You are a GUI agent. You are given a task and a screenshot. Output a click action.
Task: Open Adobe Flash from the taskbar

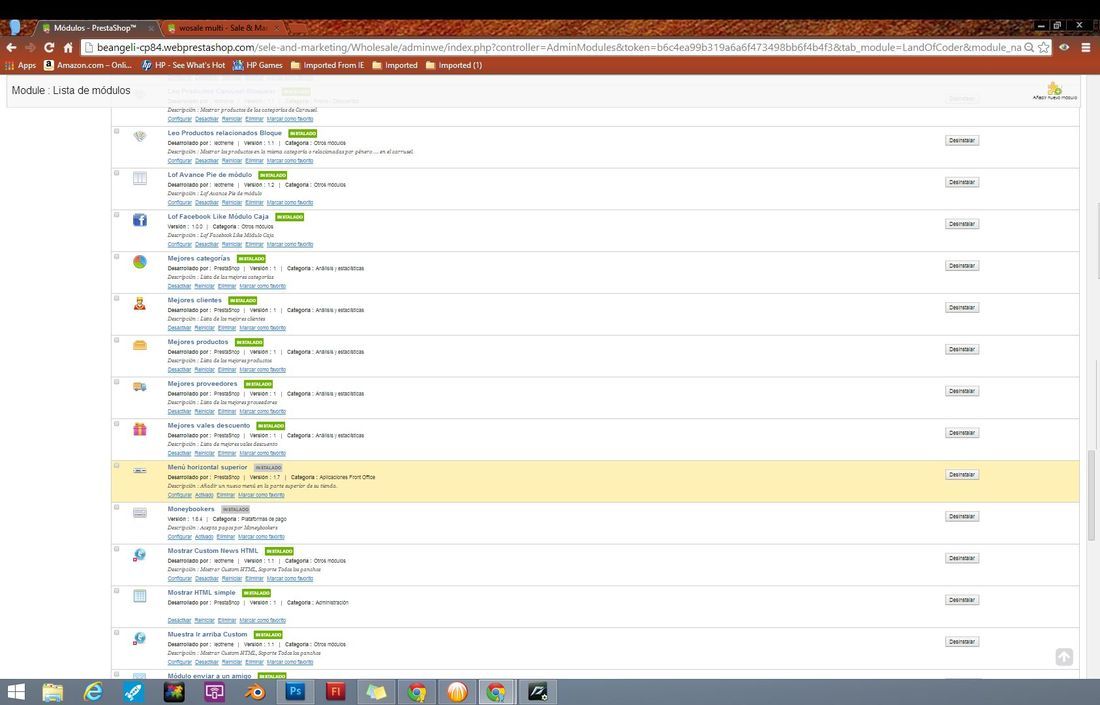pyautogui.click(x=336, y=692)
